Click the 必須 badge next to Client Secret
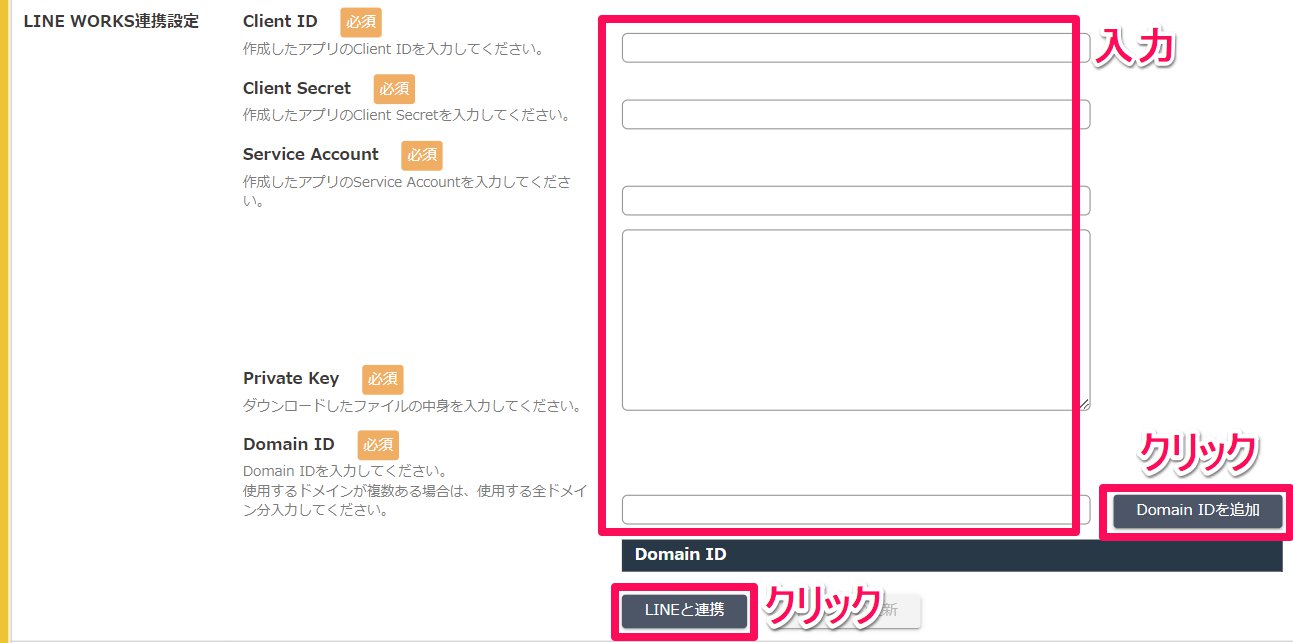This screenshot has height=643, width=1293. click(394, 89)
